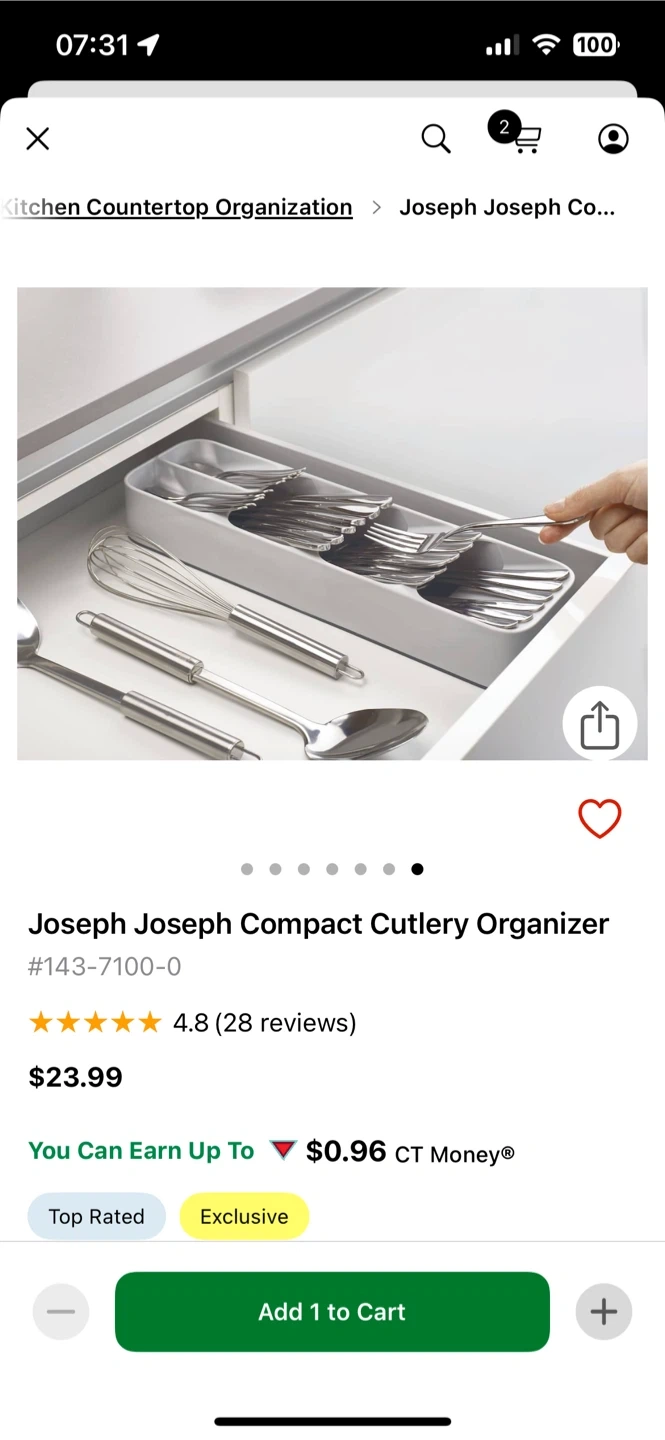Open the 4.8 (28 reviews) rating
Image resolution: width=665 pixels, height=1440 pixels.
(x=265, y=1022)
